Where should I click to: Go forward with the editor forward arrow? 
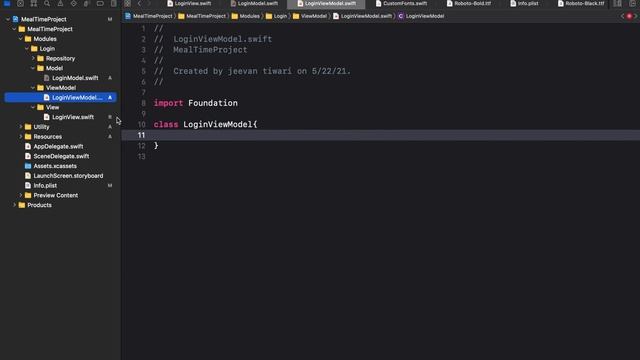coord(149,3)
